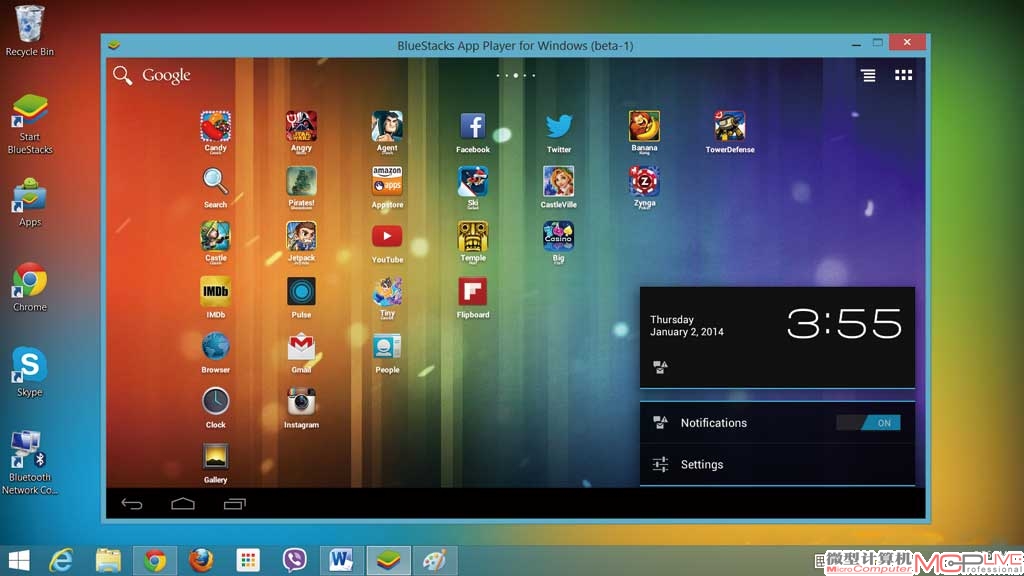Image resolution: width=1024 pixels, height=576 pixels.
Task: Open Firefox from the taskbar
Action: 201,560
